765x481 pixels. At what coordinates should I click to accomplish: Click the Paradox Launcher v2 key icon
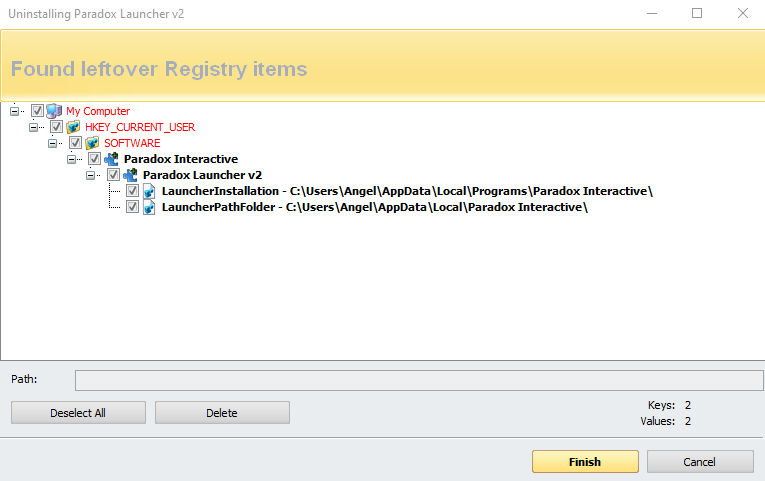pos(130,175)
